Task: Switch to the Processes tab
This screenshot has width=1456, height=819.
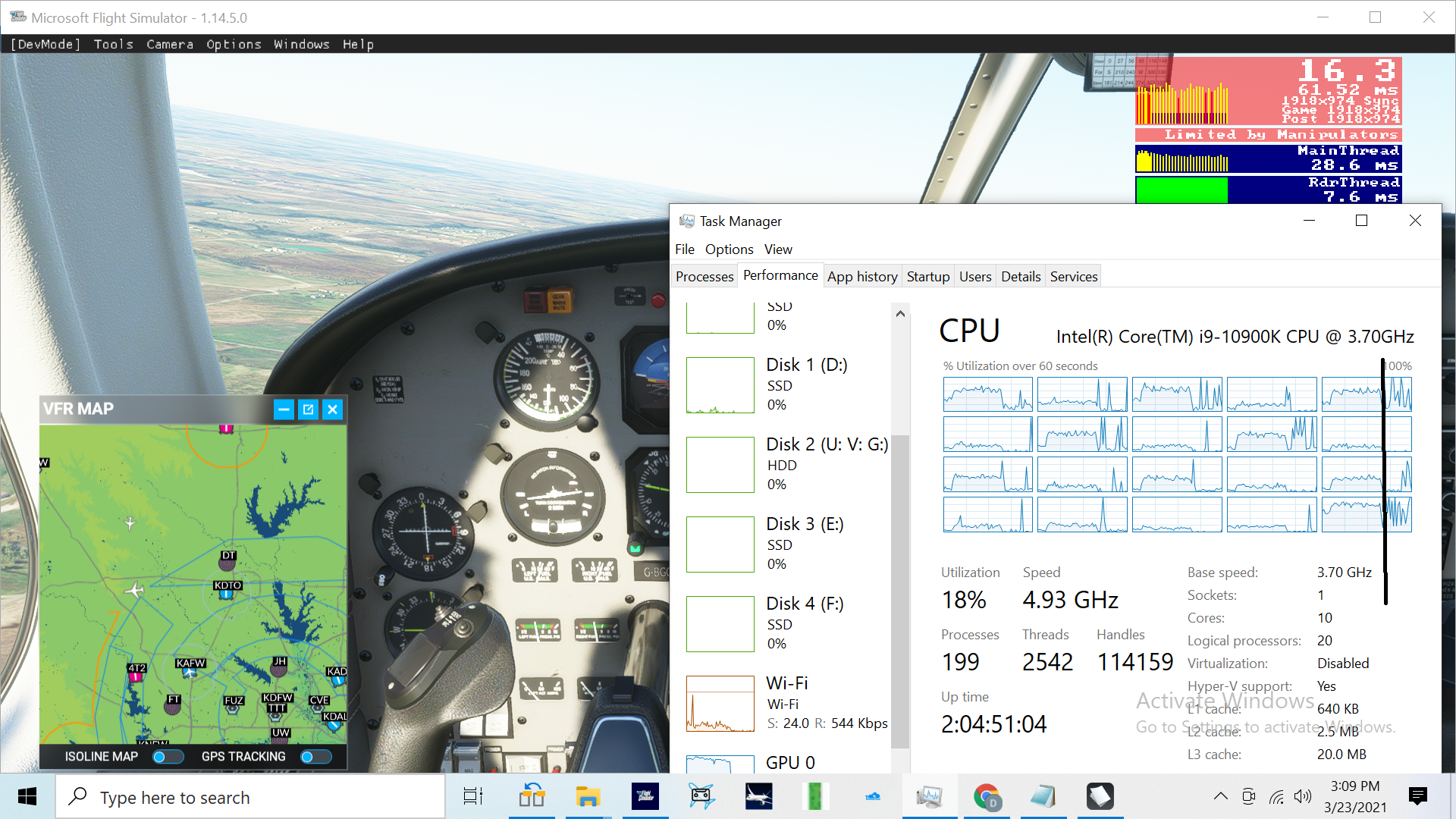Action: point(704,276)
